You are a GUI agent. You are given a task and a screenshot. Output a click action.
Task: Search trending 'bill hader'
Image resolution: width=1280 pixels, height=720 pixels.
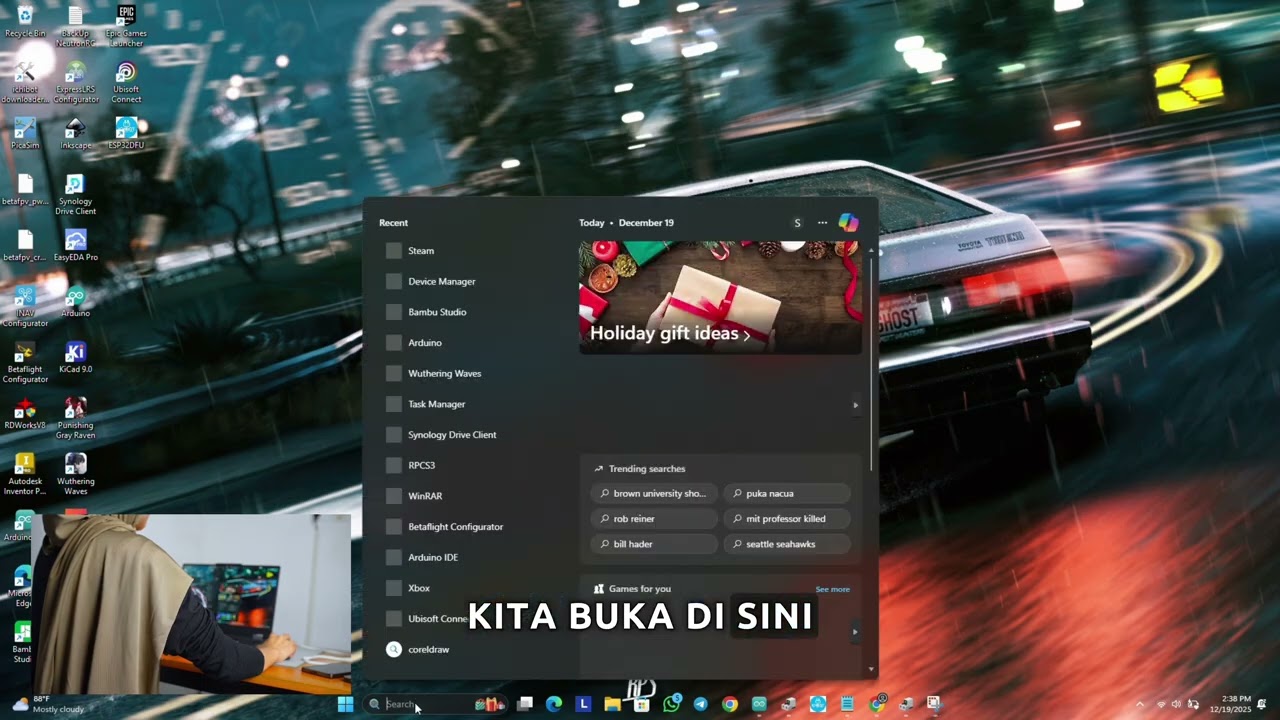tap(654, 545)
